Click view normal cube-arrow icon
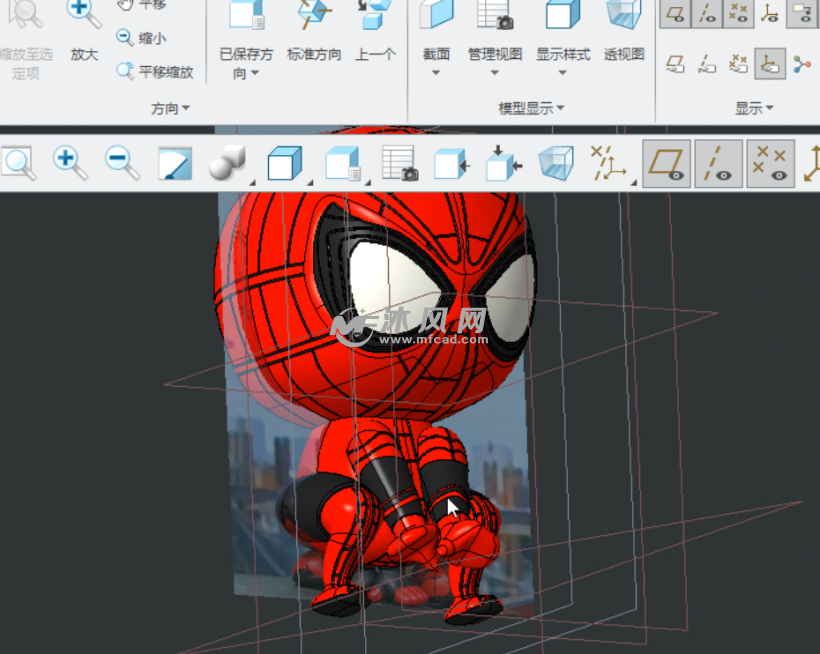The height and width of the screenshot is (654, 820). 452,164
